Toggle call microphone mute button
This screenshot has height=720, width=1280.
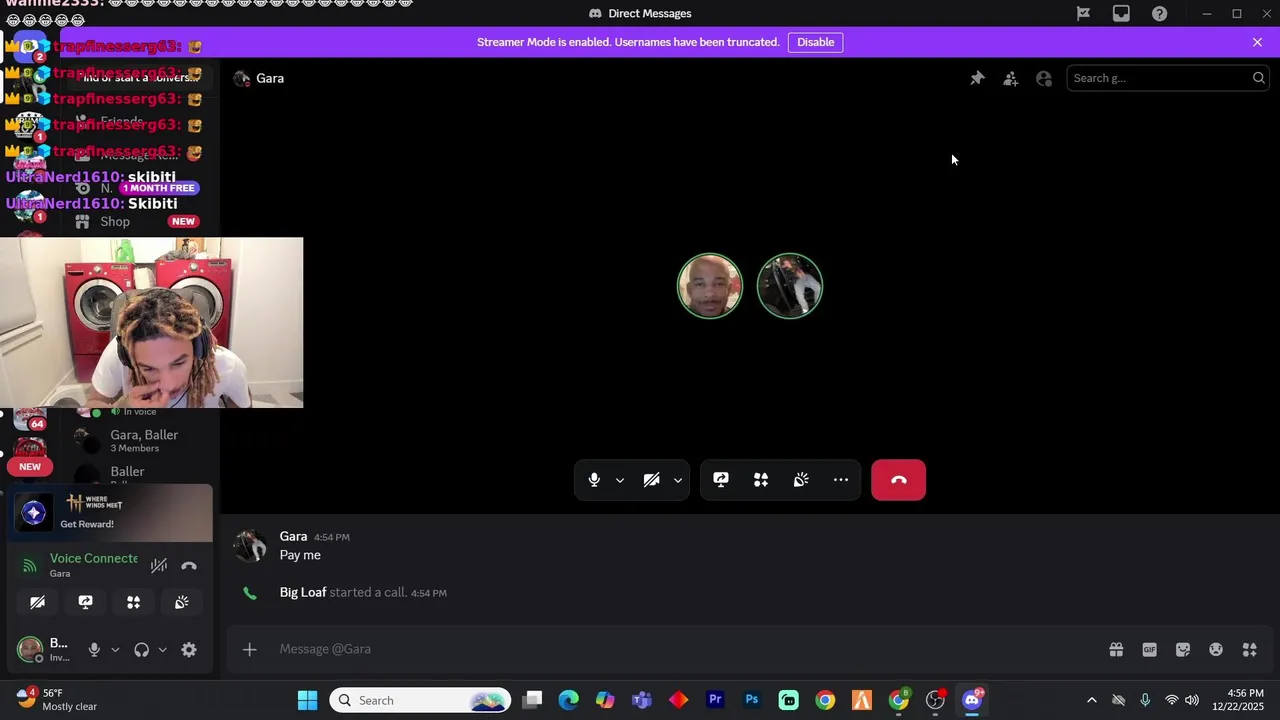click(x=594, y=480)
